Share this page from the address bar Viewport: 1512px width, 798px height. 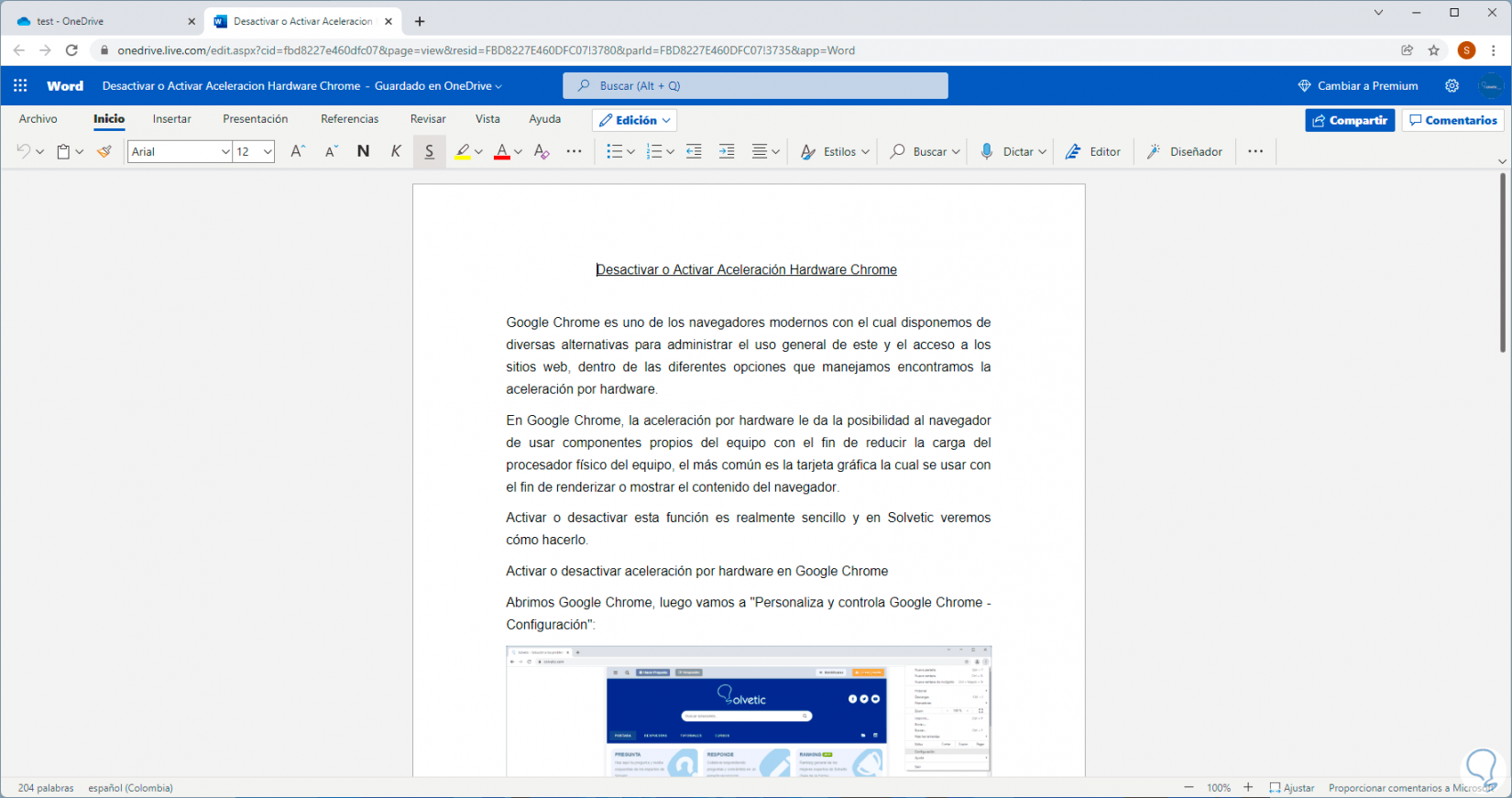1408,50
